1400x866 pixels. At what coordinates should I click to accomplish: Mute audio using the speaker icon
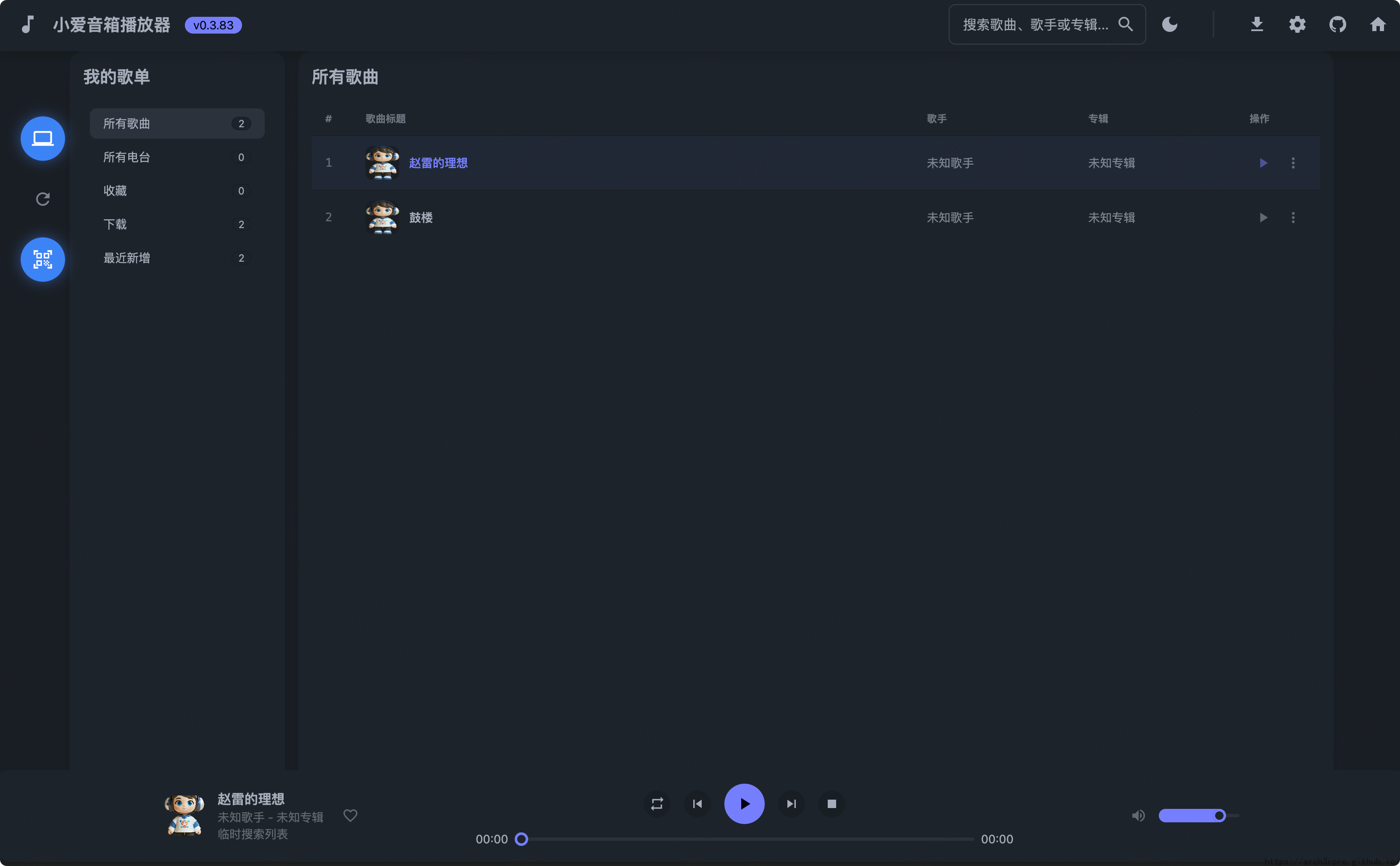[x=1138, y=815]
